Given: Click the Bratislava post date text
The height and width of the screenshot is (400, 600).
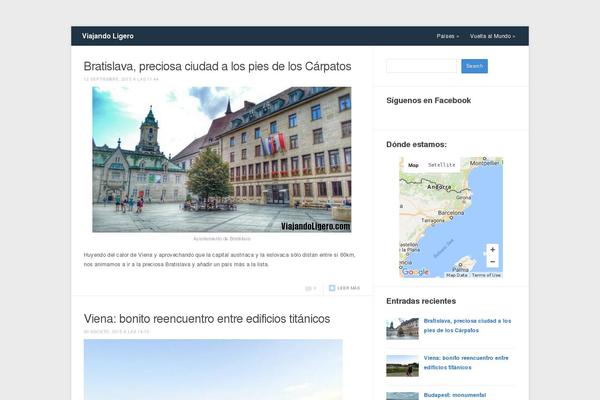Looking at the screenshot, I should [121, 79].
